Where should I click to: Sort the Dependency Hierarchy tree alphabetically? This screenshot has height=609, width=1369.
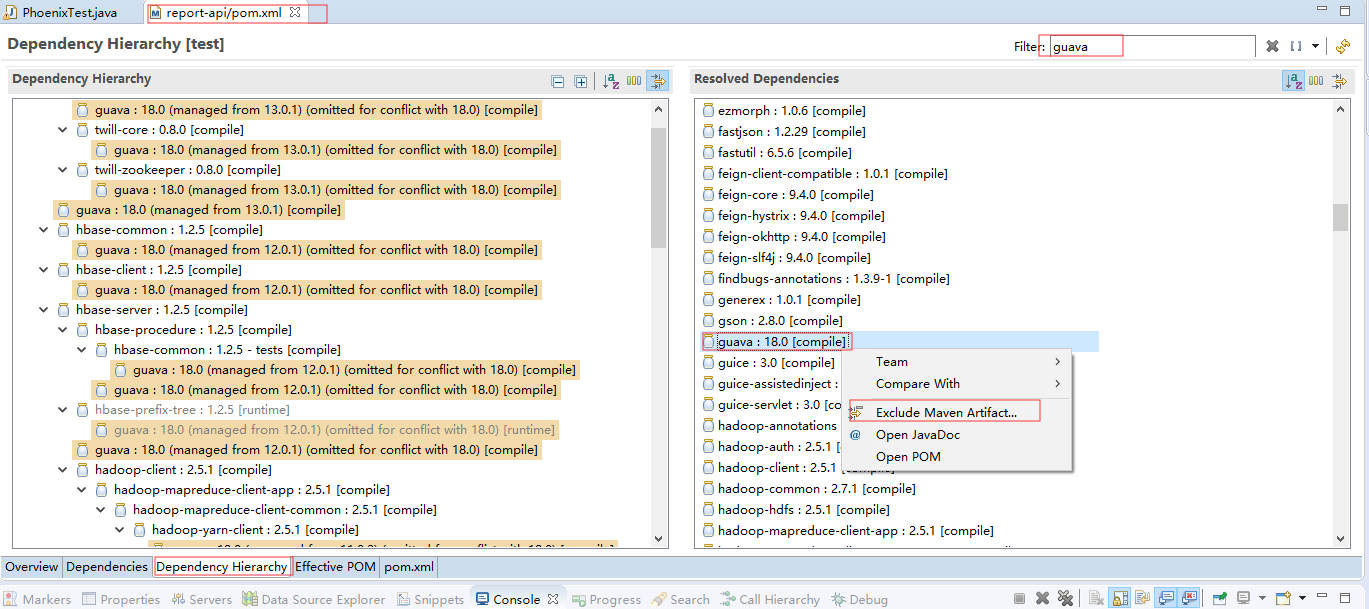(611, 81)
